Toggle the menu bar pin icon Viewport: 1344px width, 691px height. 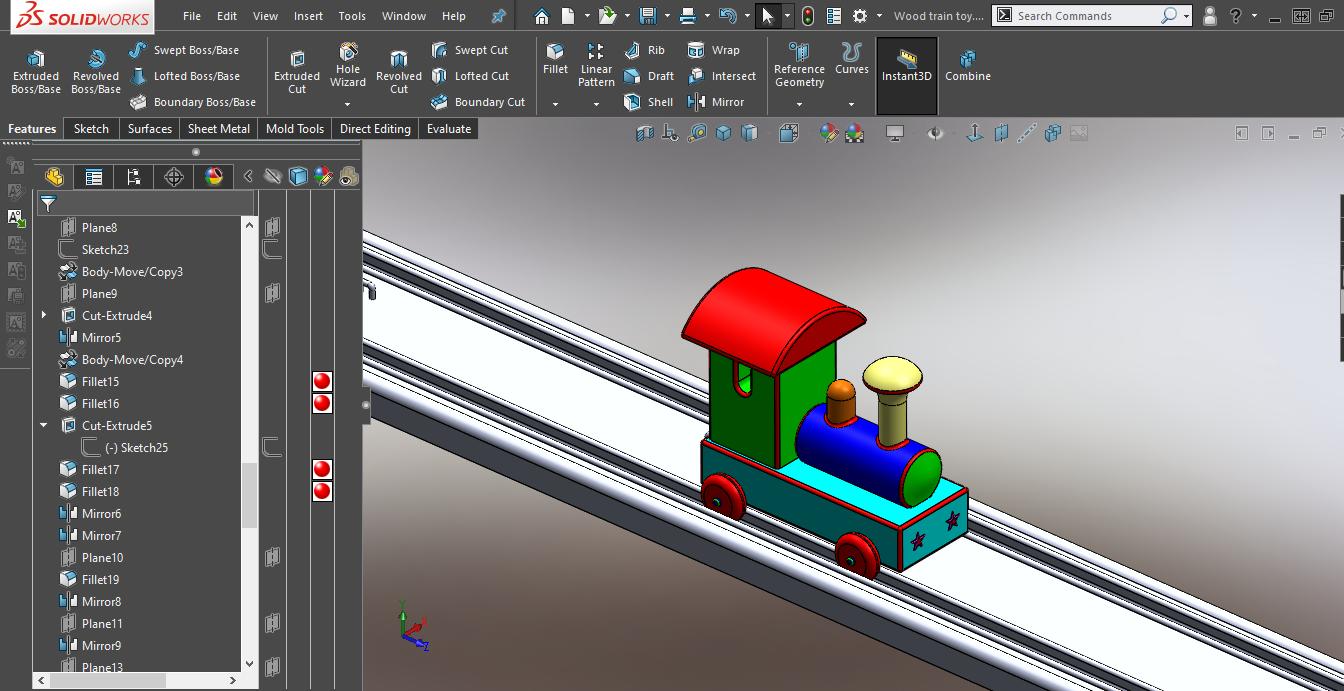[499, 16]
